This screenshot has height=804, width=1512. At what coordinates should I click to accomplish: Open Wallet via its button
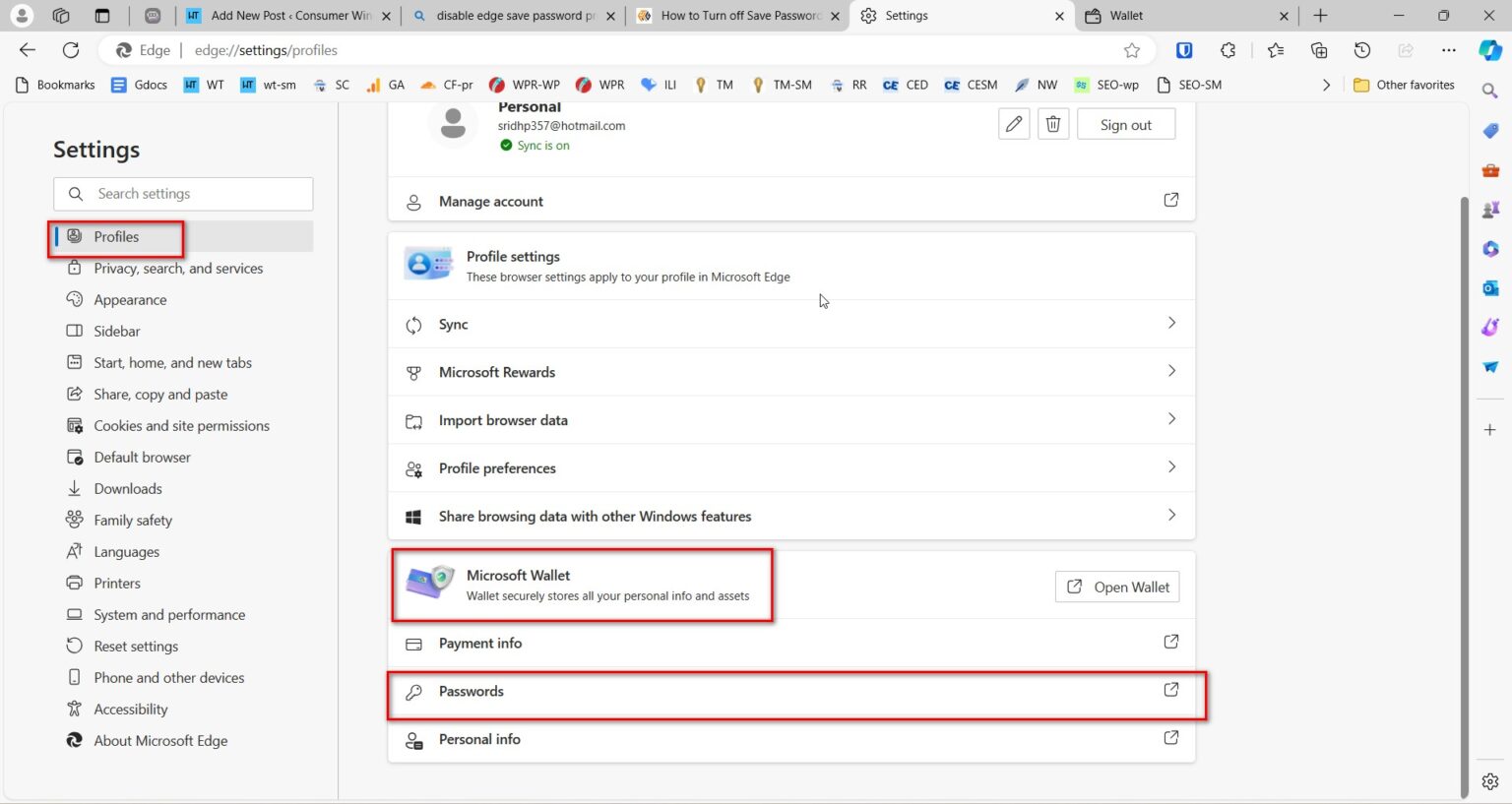click(1117, 587)
